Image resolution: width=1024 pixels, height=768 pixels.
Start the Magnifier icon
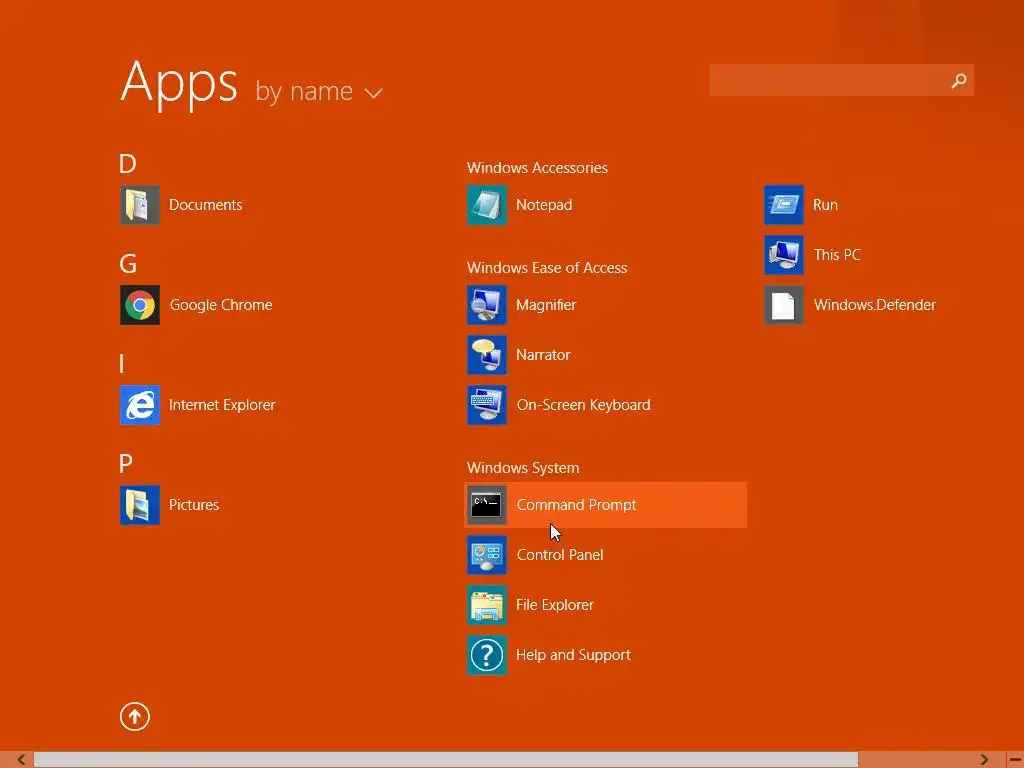pyautogui.click(x=487, y=305)
